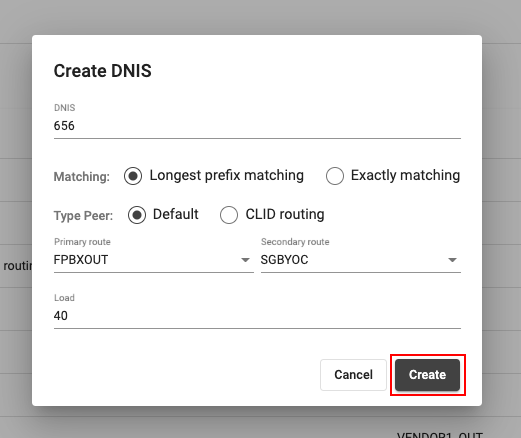Select Default type peer radio button
The image size is (521, 438).
coord(137,215)
